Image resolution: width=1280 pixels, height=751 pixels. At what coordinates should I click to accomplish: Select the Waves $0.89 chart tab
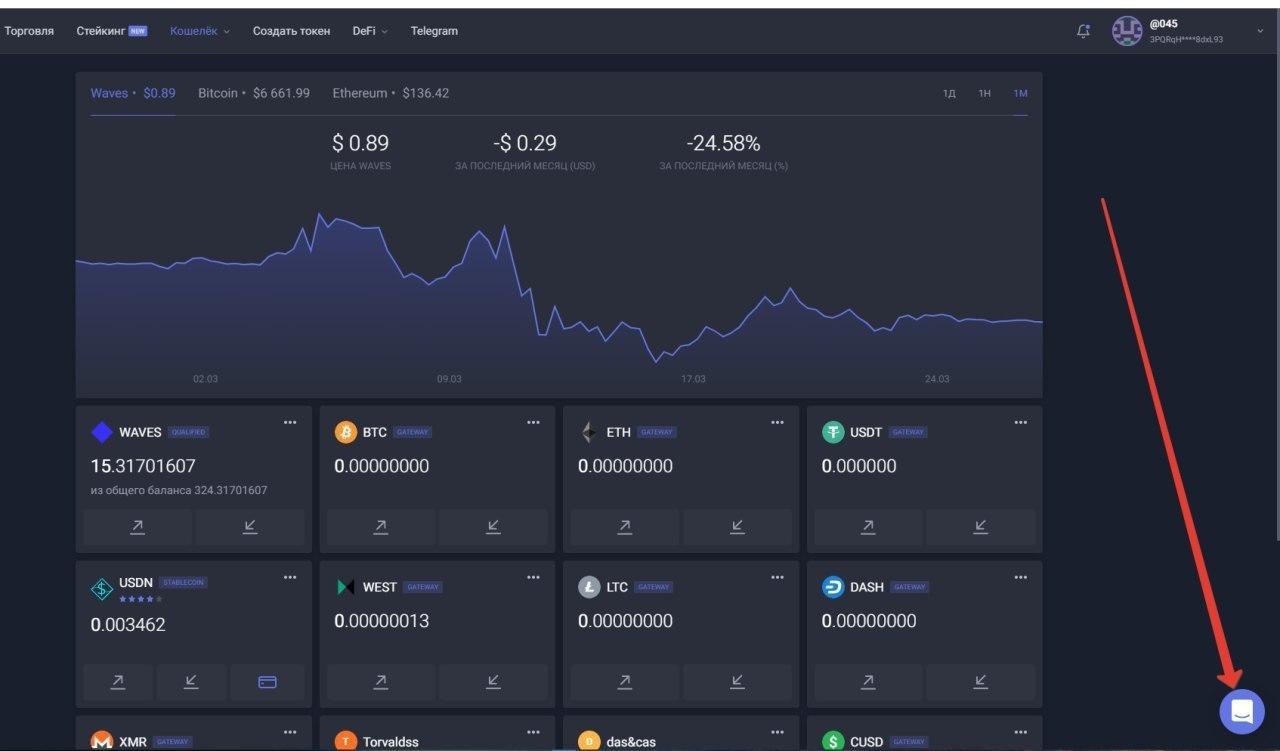(133, 93)
